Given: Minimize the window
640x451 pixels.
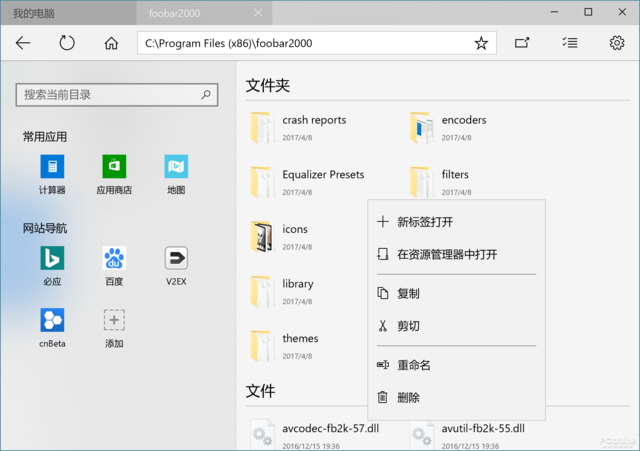Looking at the screenshot, I should coord(554,12).
